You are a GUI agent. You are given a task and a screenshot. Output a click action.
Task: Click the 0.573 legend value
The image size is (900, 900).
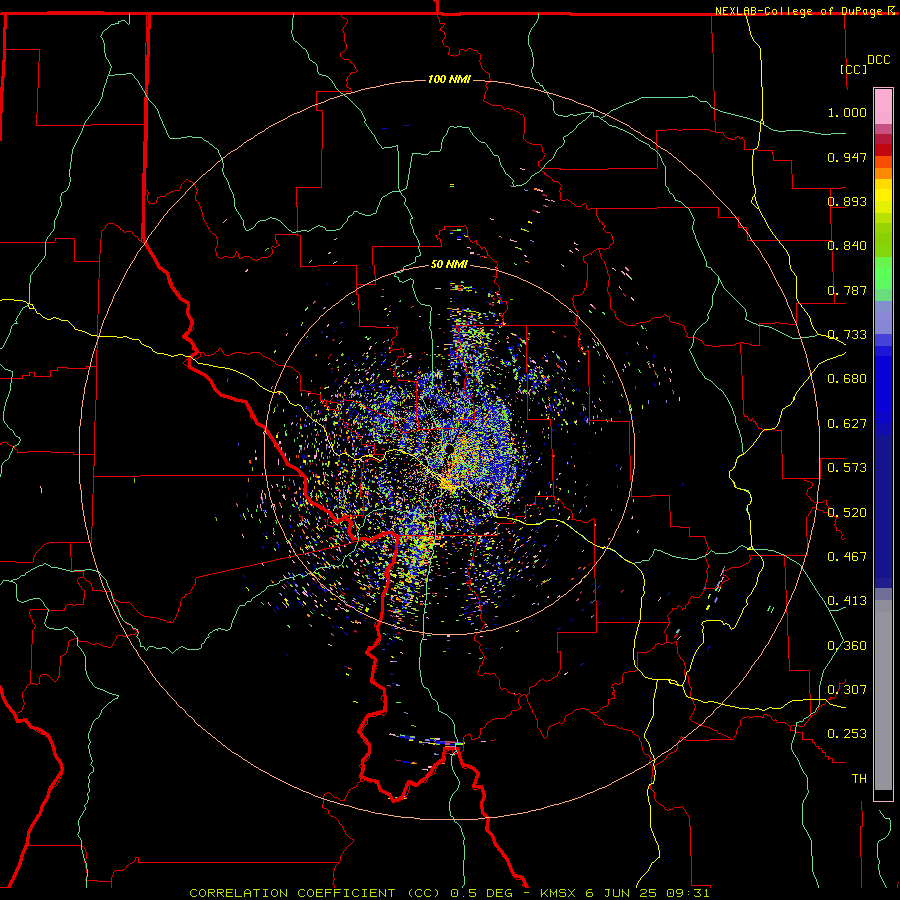[847, 468]
